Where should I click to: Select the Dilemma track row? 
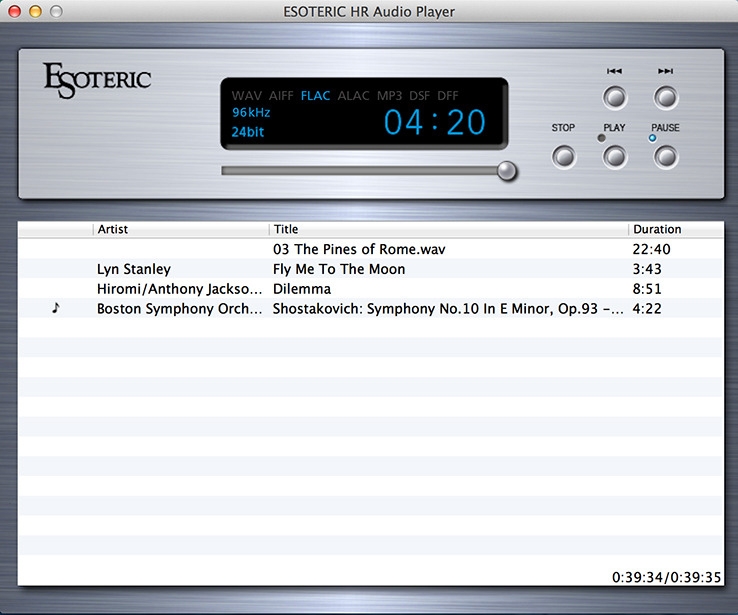[x=301, y=289]
